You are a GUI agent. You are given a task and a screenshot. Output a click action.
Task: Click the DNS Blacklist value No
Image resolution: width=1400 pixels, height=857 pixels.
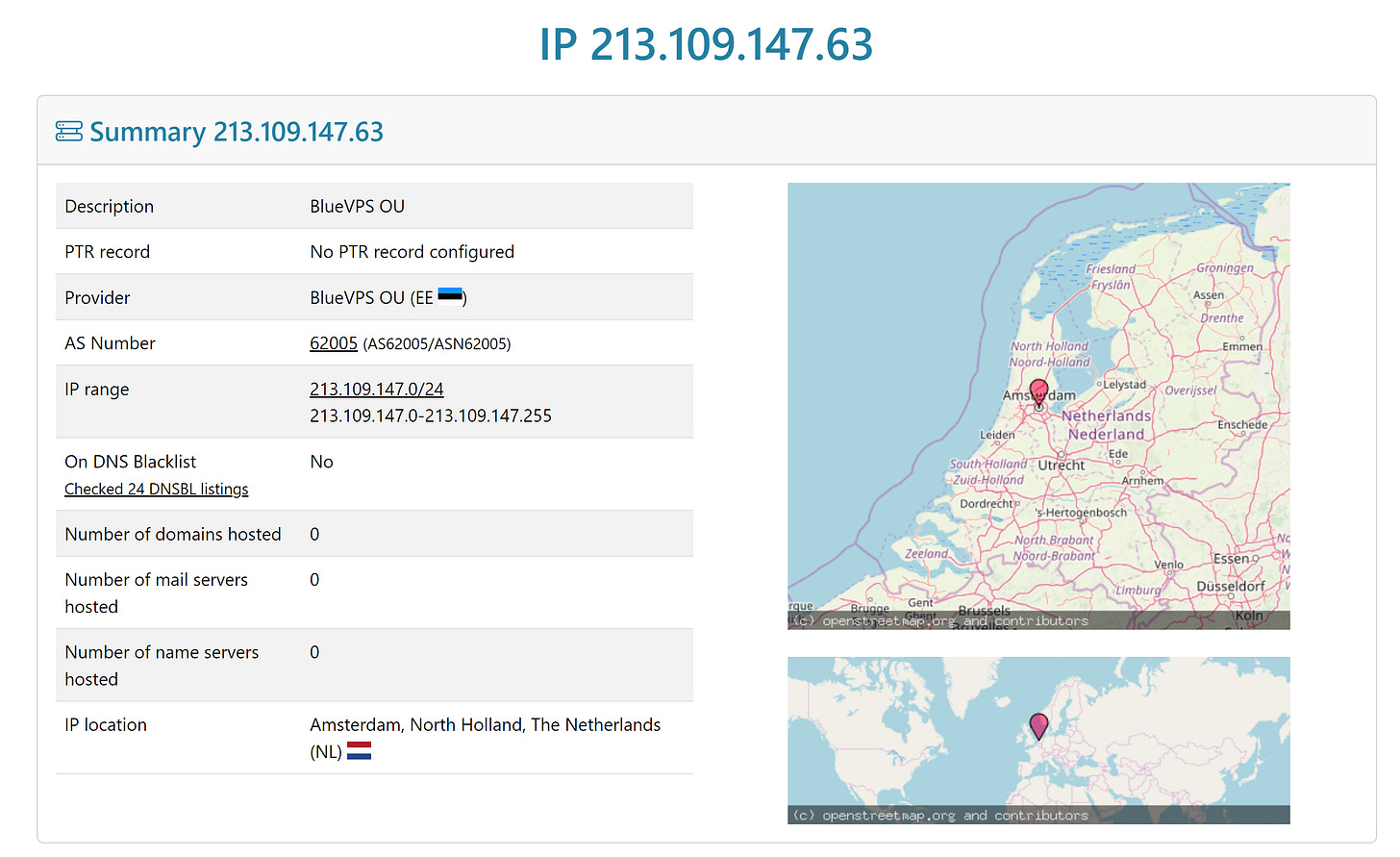point(322,462)
